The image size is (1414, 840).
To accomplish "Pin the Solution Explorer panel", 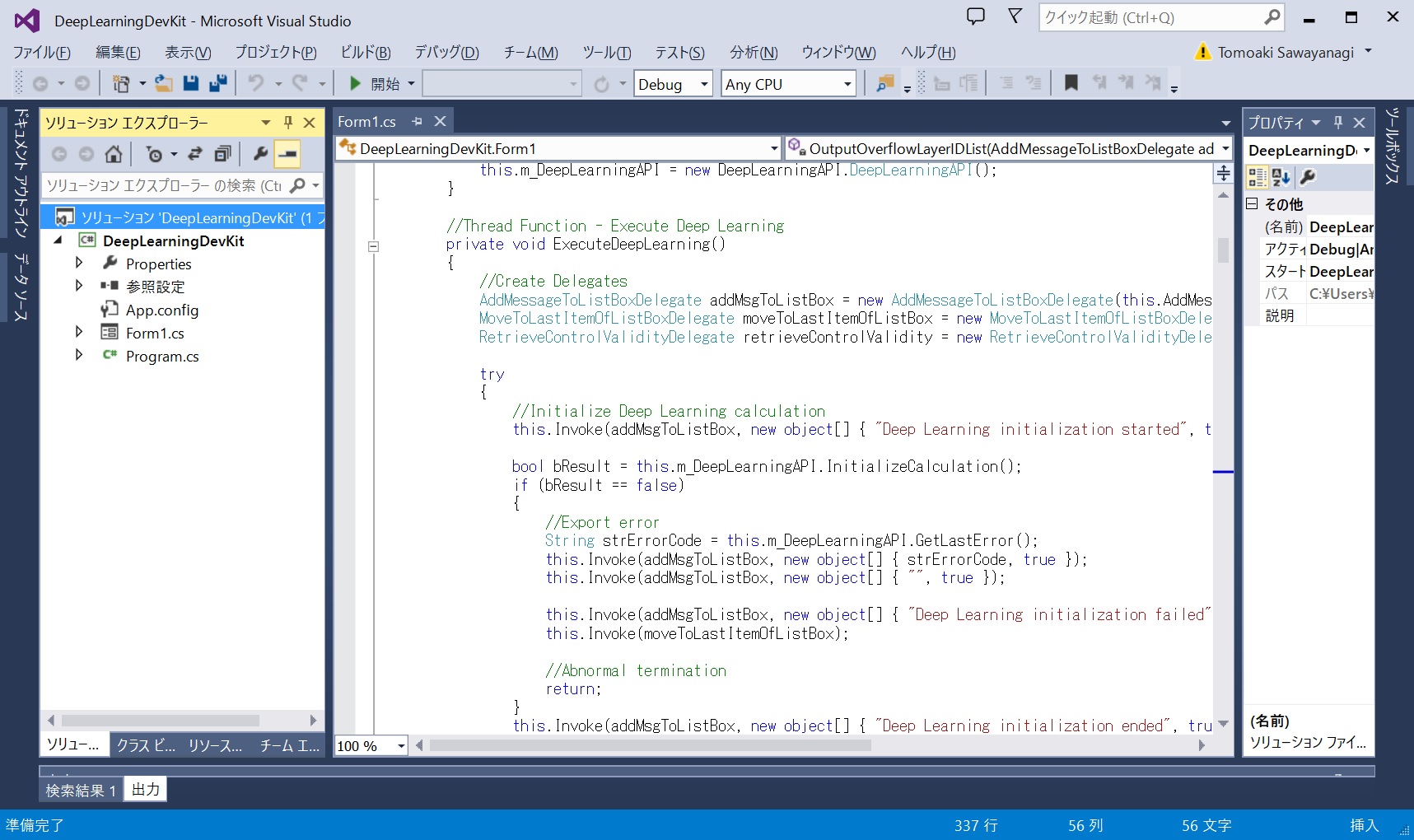I will coord(288,123).
